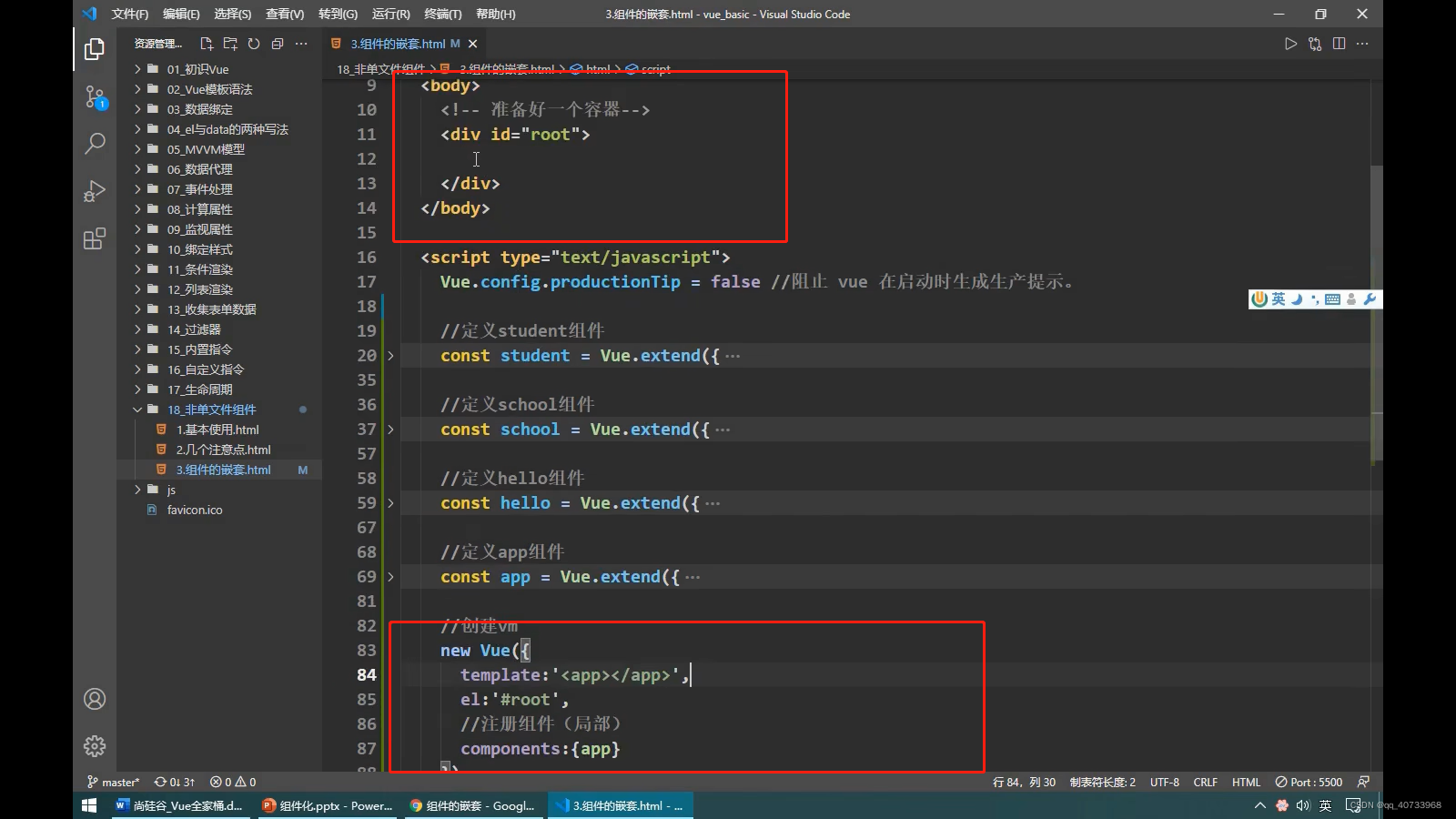
Task: Open editor more actions ellipsis
Action: coord(1362,44)
